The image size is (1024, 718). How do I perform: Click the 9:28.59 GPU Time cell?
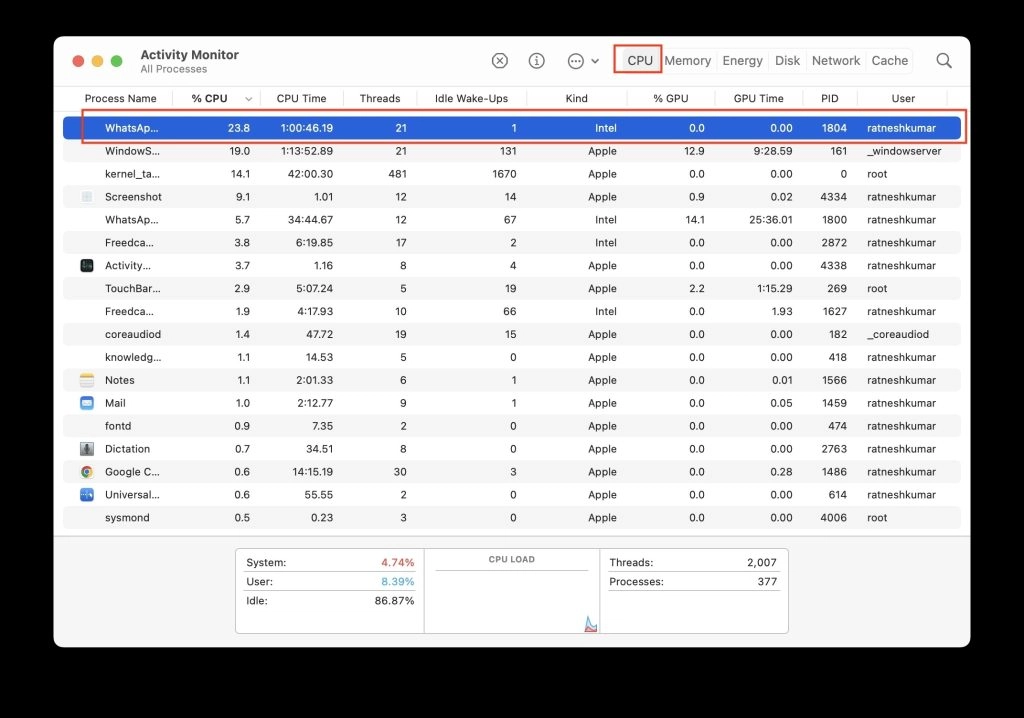[773, 151]
